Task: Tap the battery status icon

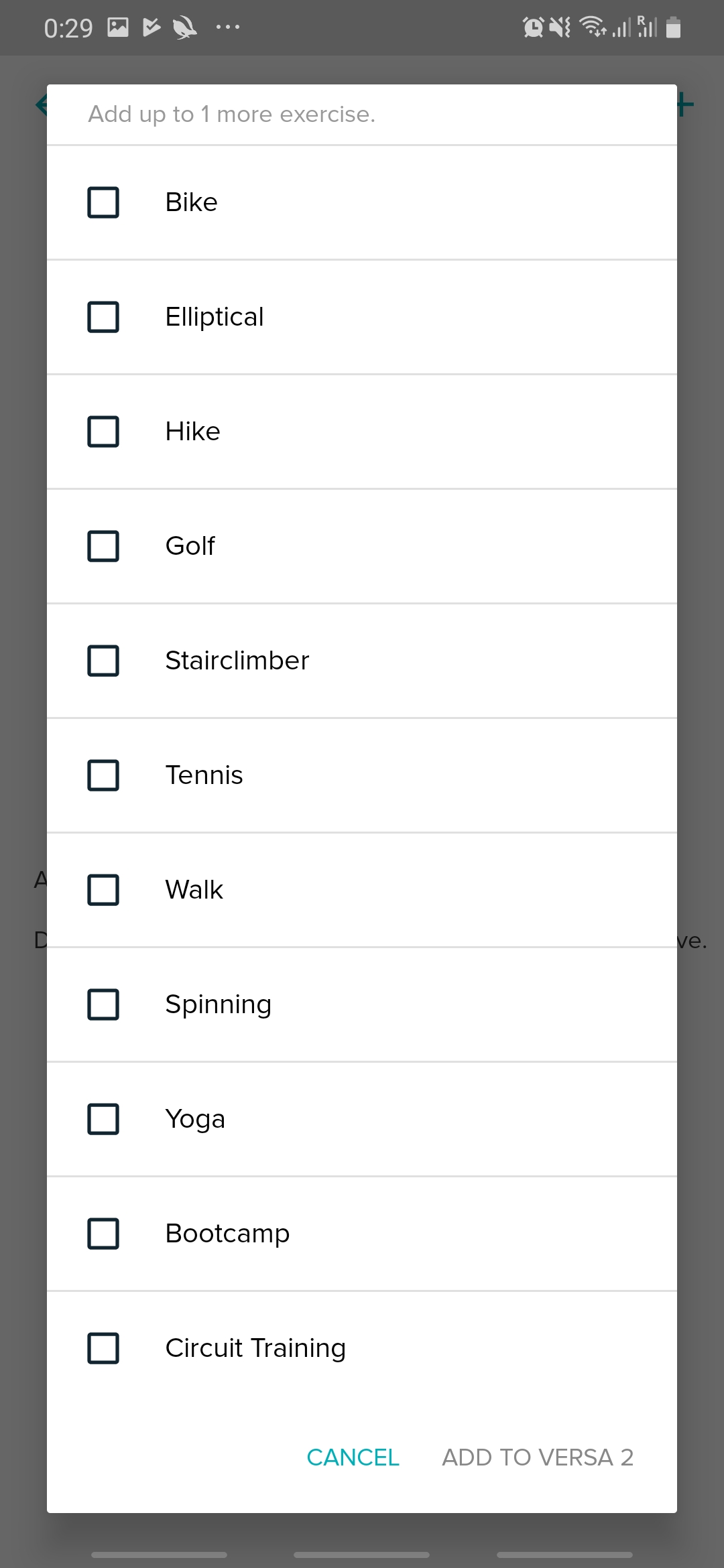Action: pyautogui.click(x=674, y=27)
